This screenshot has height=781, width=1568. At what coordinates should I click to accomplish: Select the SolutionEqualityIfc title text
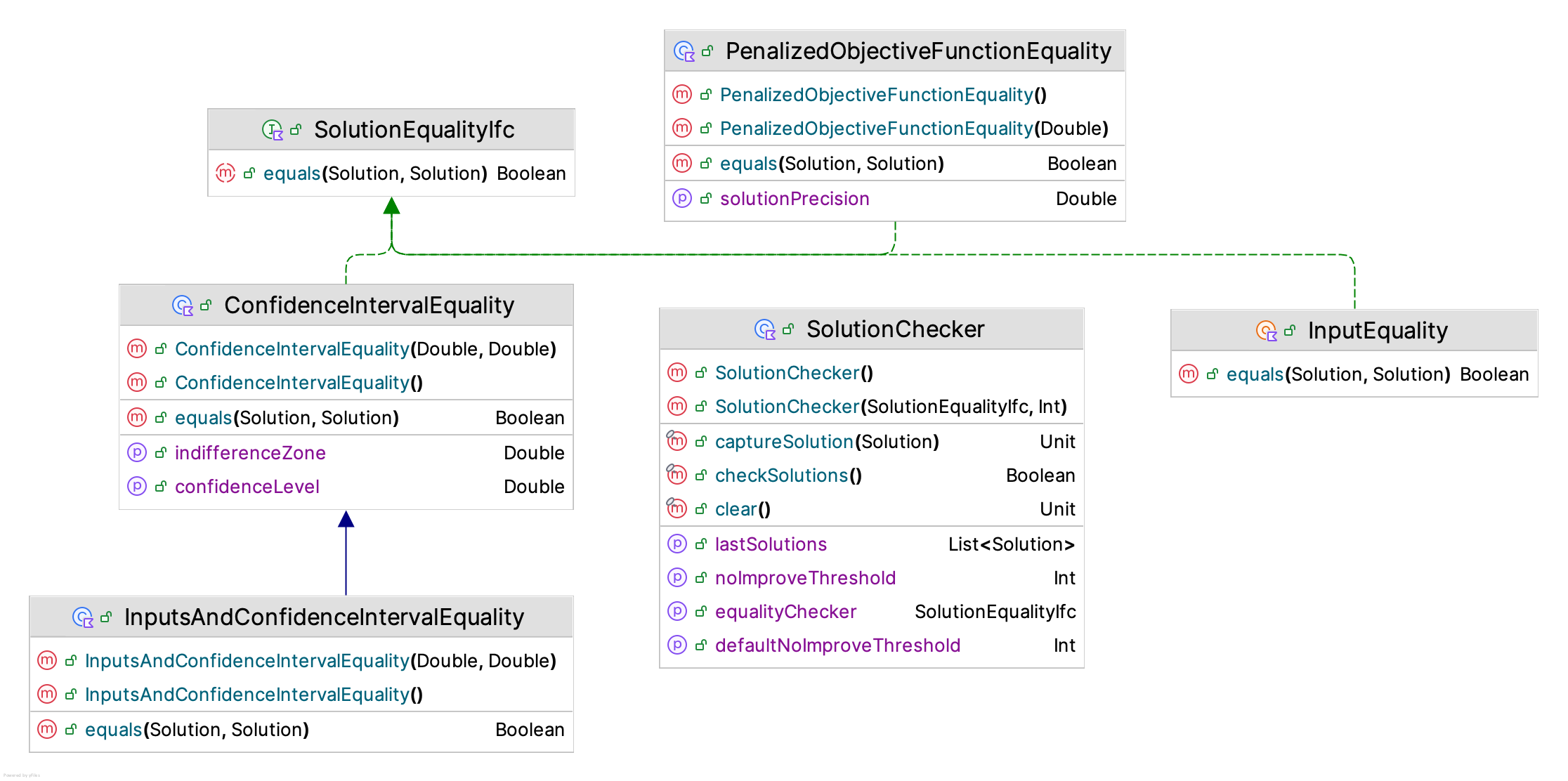[414, 130]
